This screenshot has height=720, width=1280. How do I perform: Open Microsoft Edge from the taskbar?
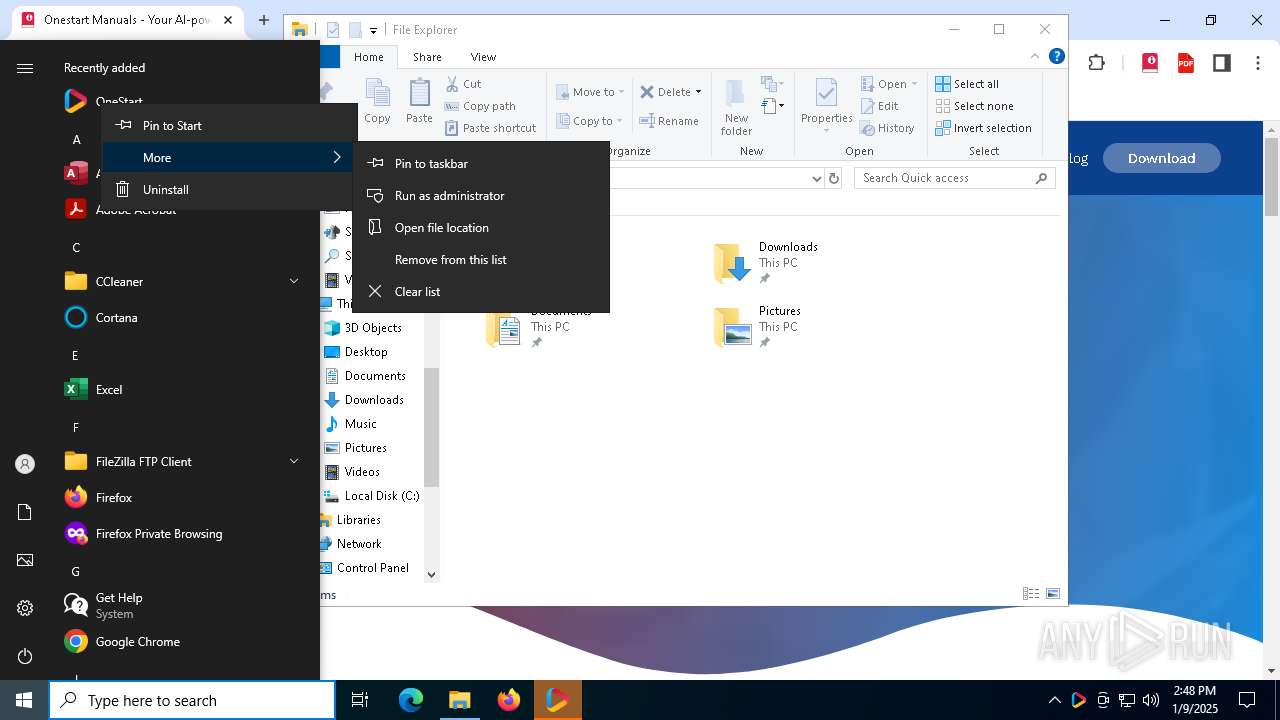411,700
